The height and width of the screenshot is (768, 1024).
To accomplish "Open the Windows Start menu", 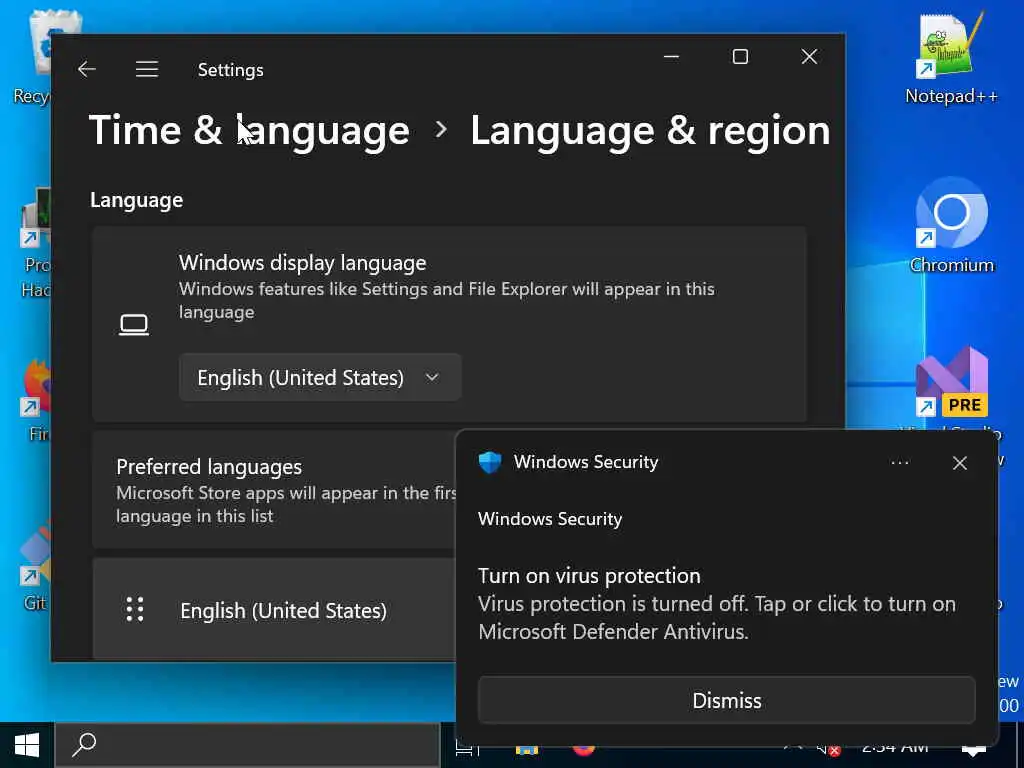I will pyautogui.click(x=27, y=745).
